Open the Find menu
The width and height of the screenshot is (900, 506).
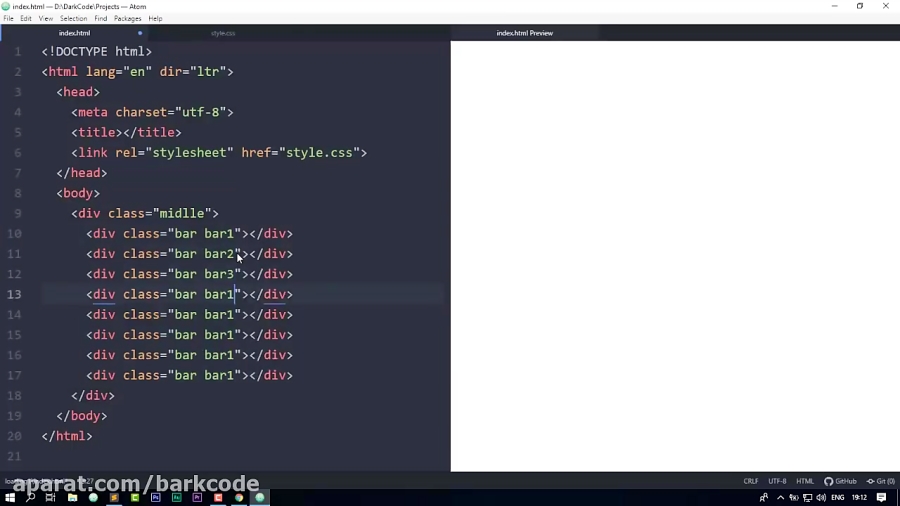point(100,18)
